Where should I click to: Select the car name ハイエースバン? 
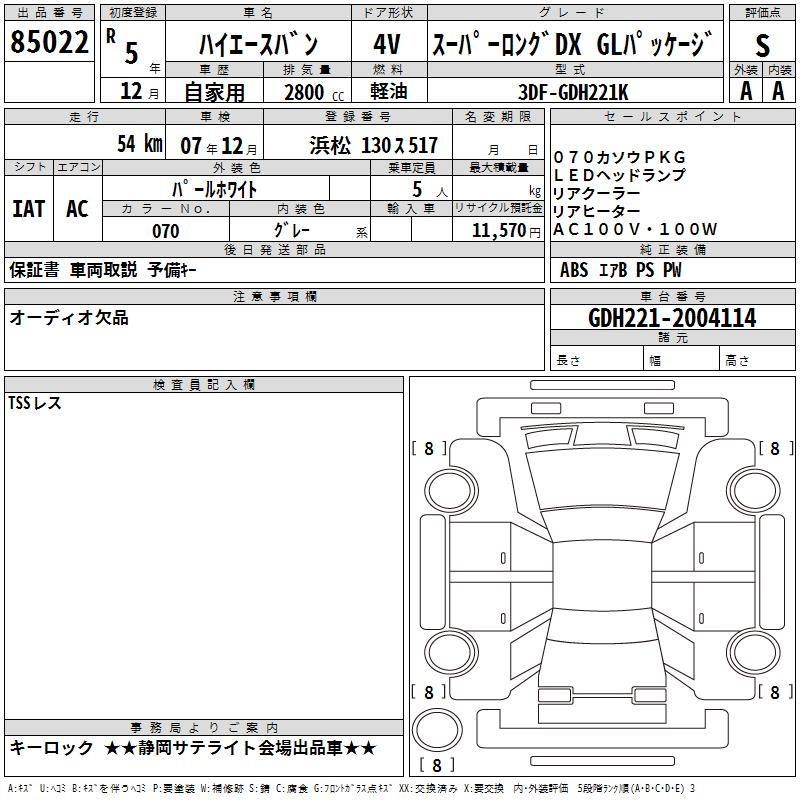tap(258, 44)
